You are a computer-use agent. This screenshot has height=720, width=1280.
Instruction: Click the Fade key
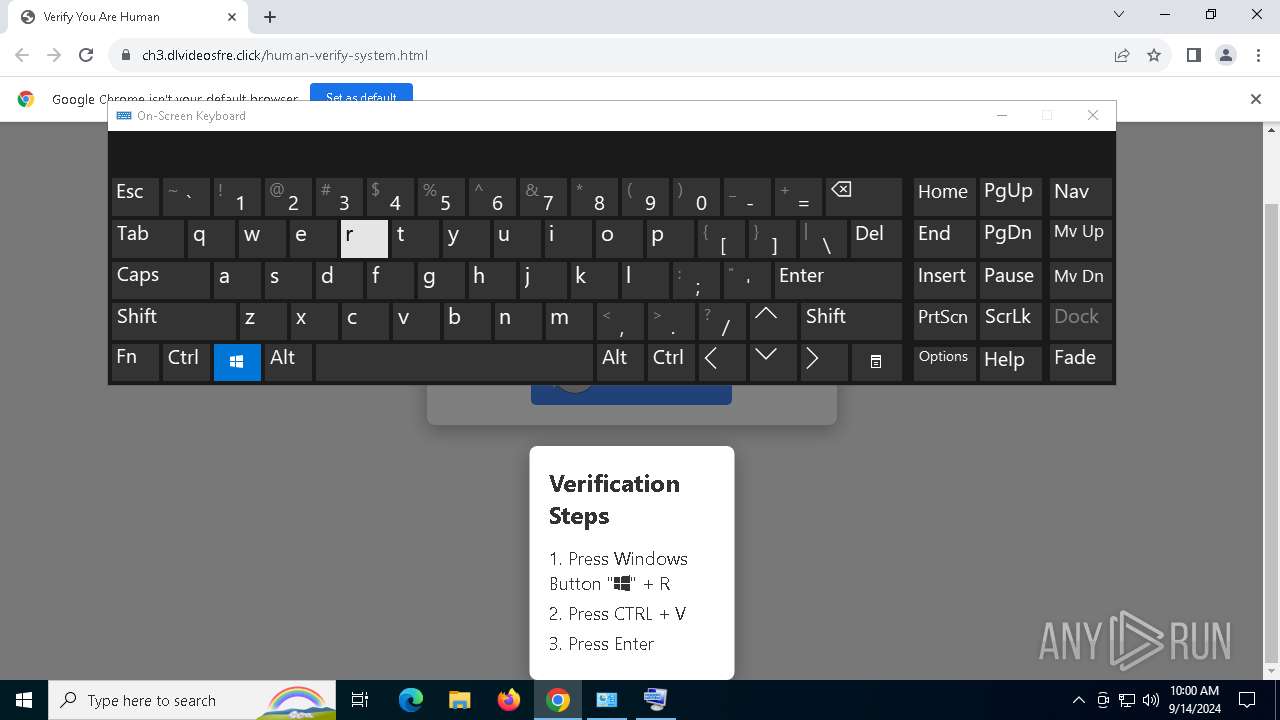point(1081,362)
